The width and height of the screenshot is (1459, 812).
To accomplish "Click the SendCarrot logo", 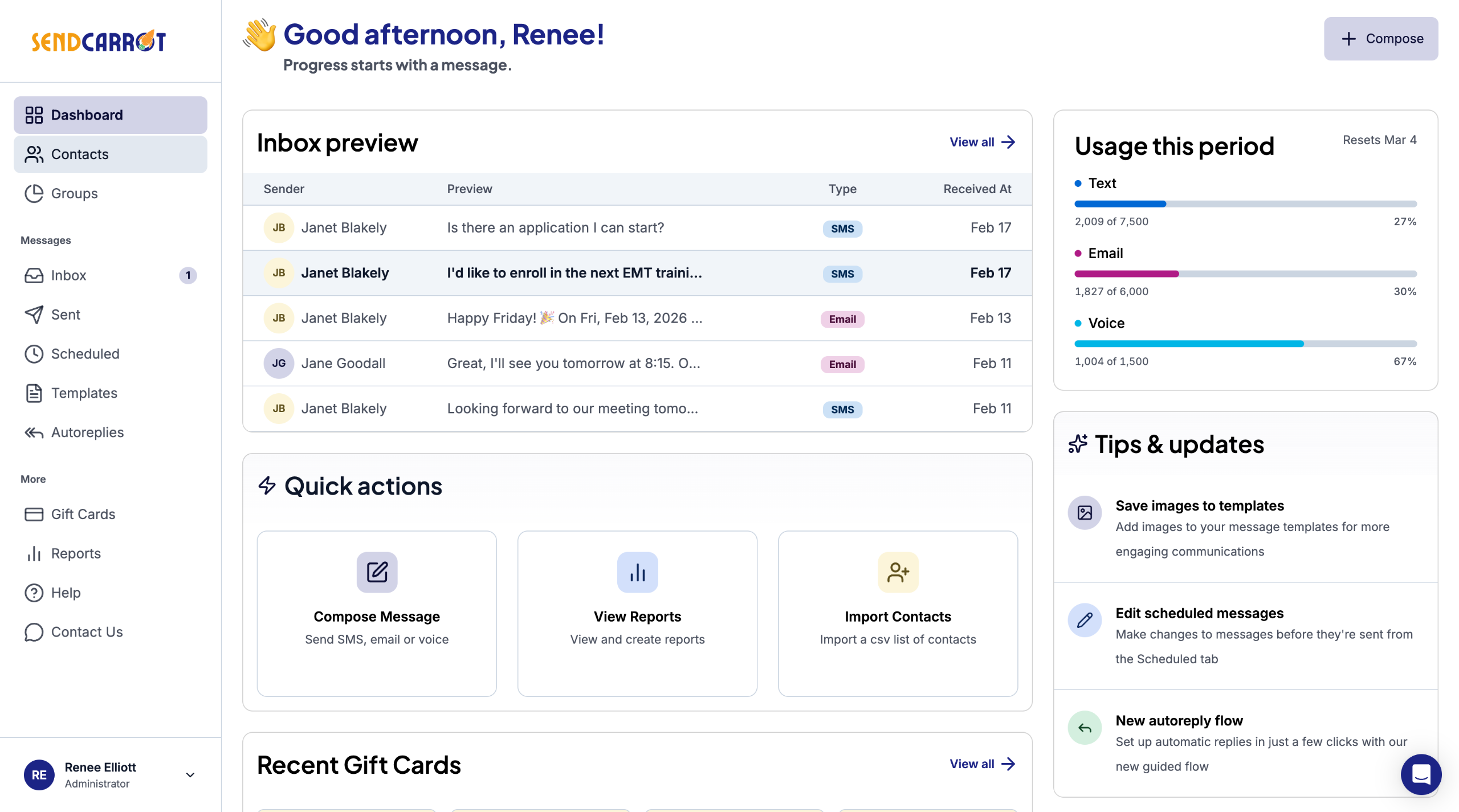I will click(99, 41).
